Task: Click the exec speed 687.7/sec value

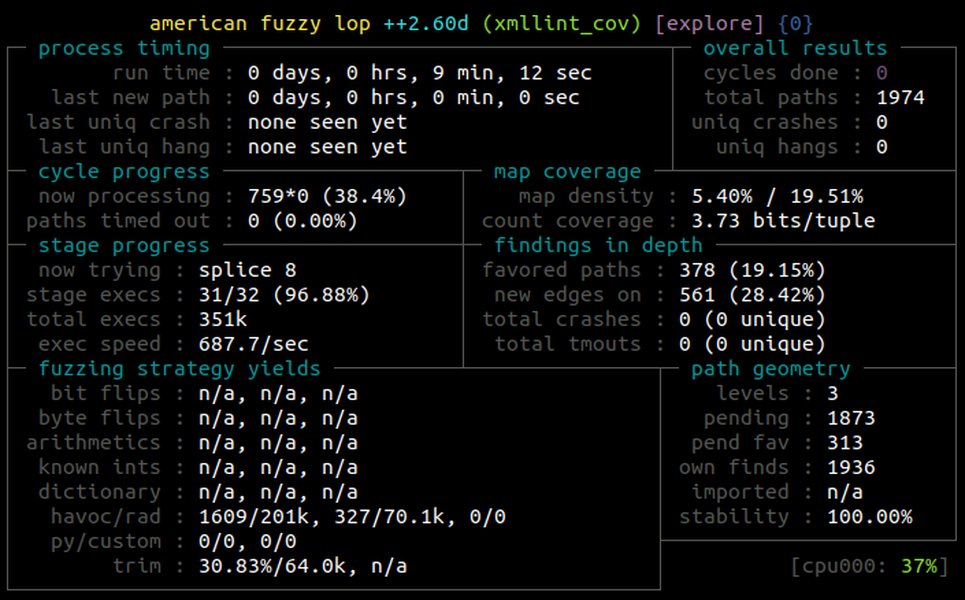Action: click(254, 344)
